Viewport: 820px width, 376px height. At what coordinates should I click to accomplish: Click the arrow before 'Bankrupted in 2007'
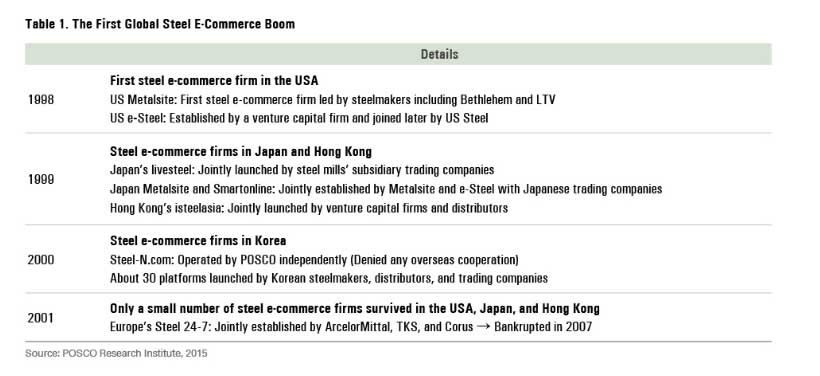tap(483, 327)
